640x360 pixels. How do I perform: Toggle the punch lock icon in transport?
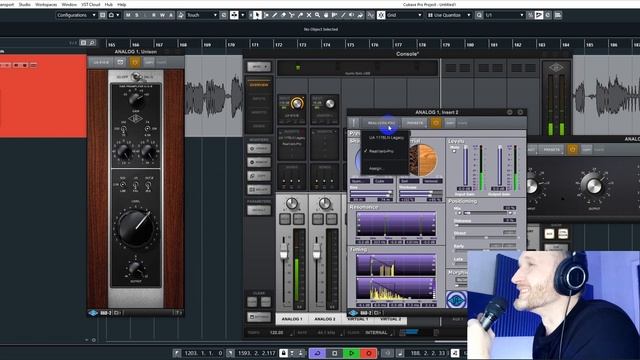click(283, 353)
